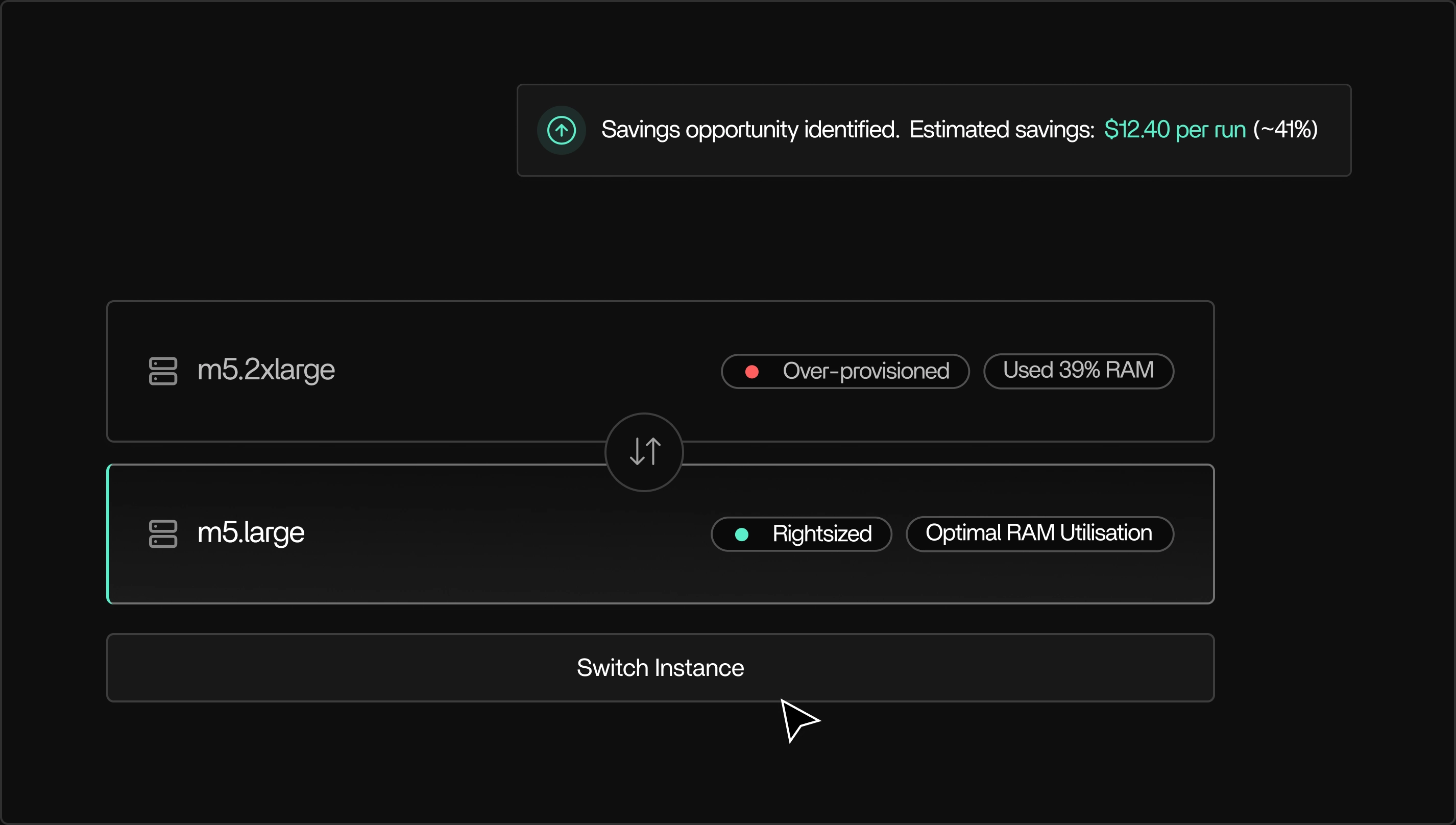
Task: Expand the savings notification banner
Action: pyautogui.click(x=934, y=130)
